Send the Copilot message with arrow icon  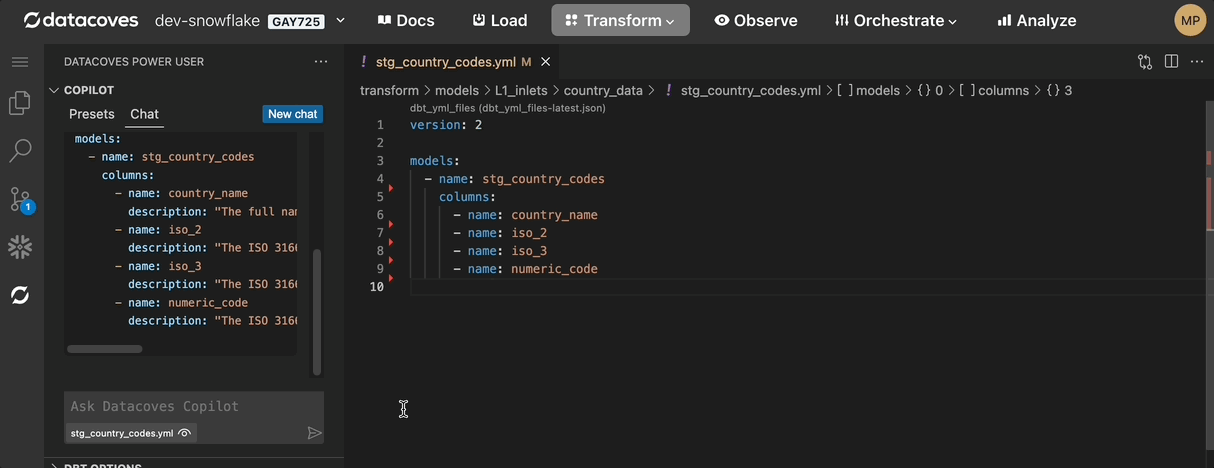click(x=314, y=433)
